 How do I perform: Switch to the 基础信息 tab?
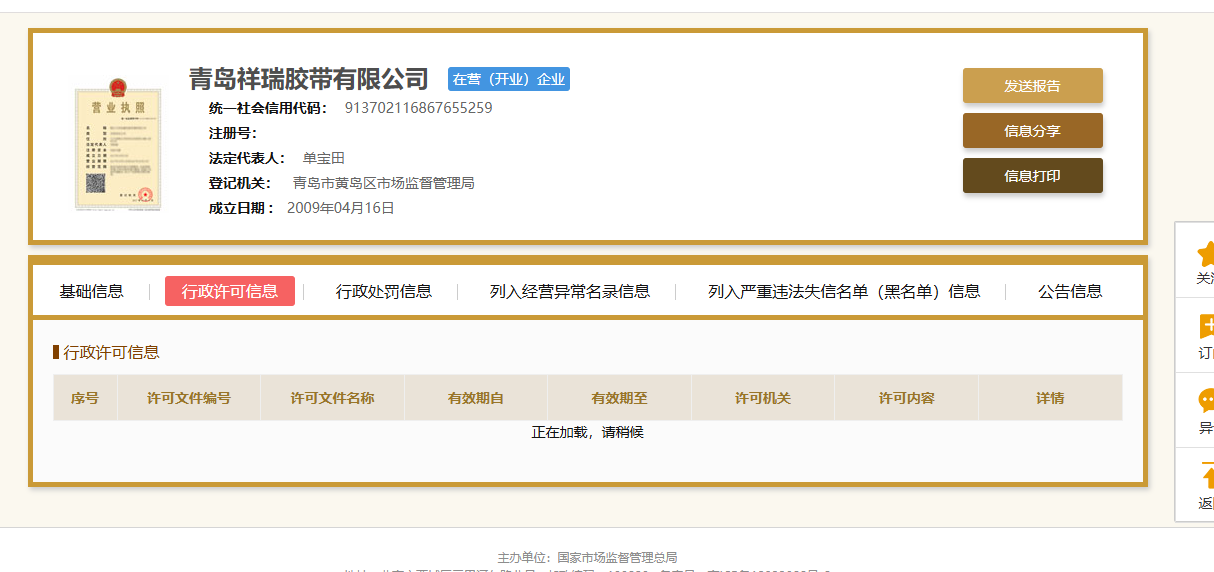point(91,291)
